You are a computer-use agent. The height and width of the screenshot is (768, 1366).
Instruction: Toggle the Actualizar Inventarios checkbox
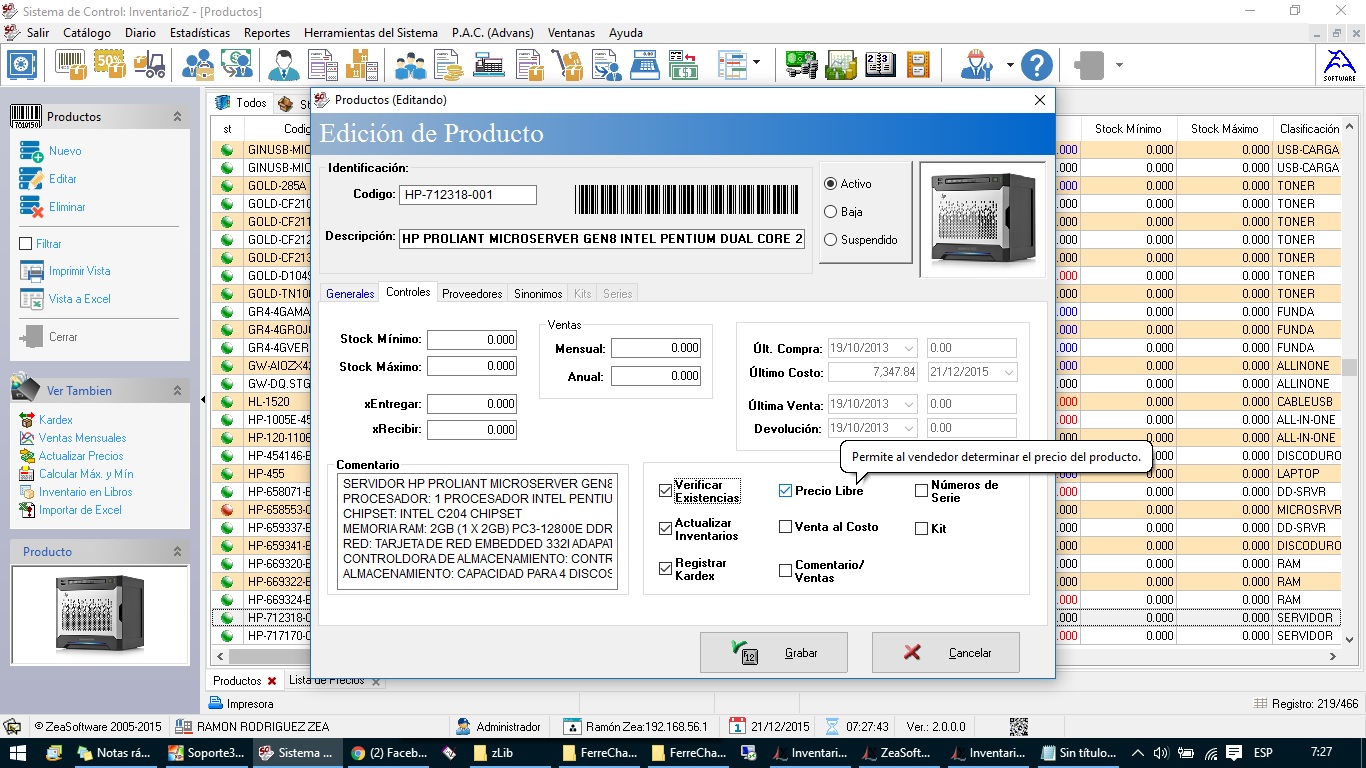666,529
